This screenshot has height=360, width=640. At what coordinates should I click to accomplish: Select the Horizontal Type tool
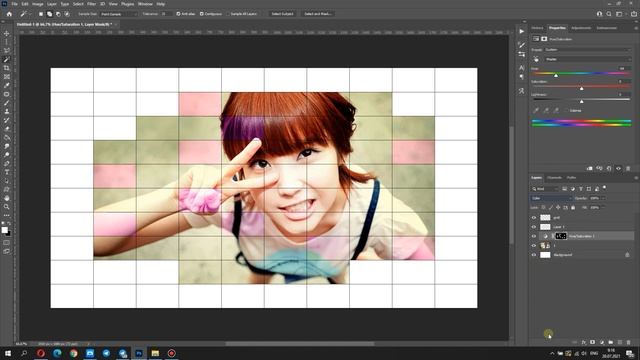pyautogui.click(x=7, y=172)
